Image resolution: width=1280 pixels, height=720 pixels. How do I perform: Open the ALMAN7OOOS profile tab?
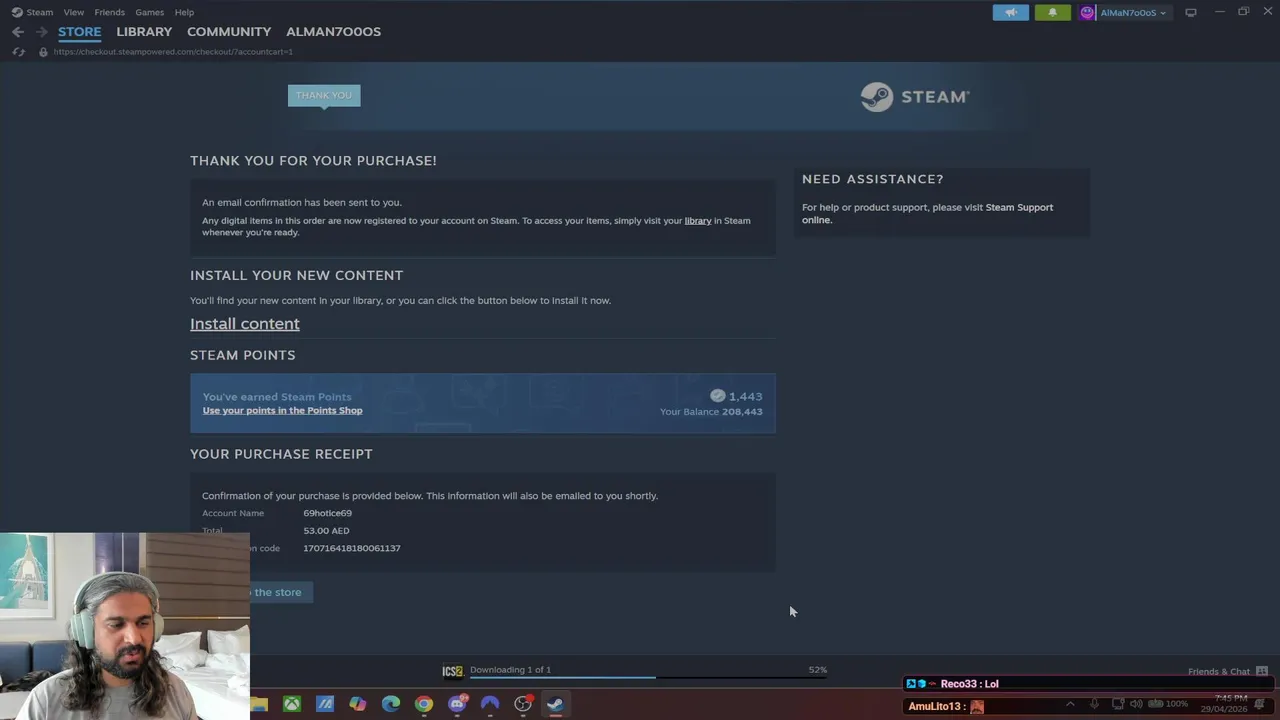pos(333,32)
